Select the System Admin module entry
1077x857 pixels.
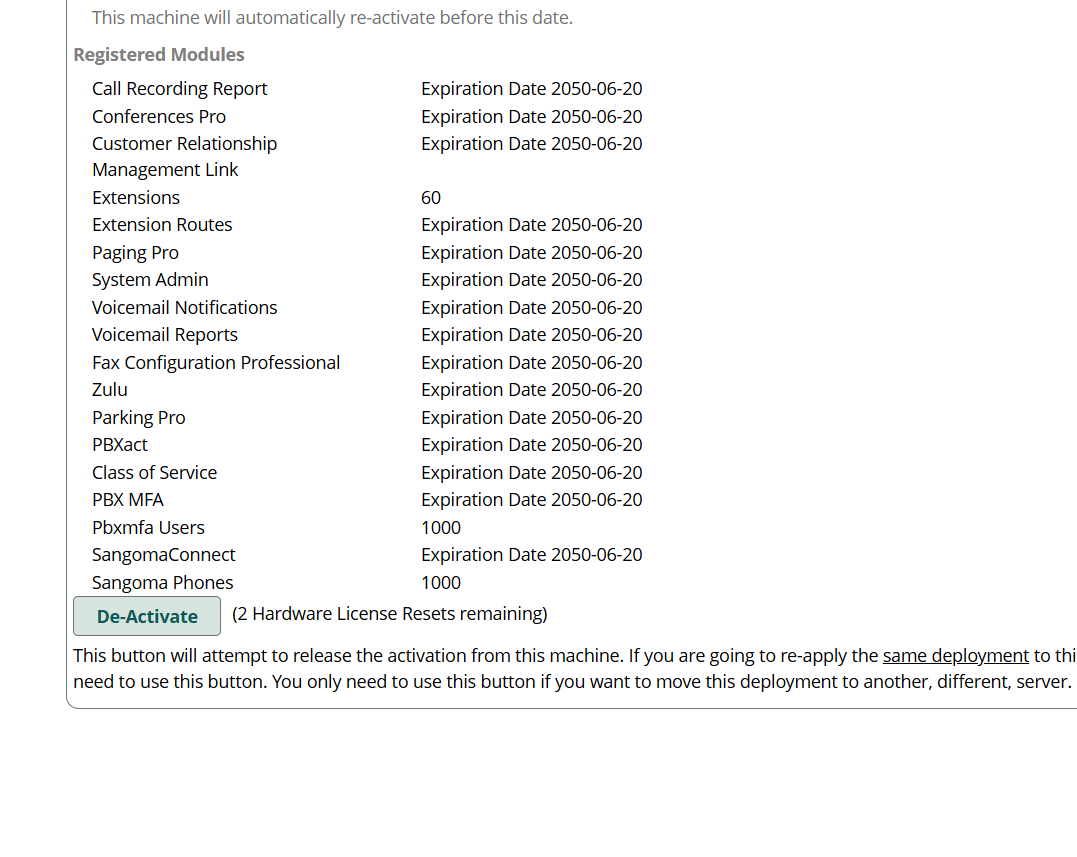click(150, 280)
